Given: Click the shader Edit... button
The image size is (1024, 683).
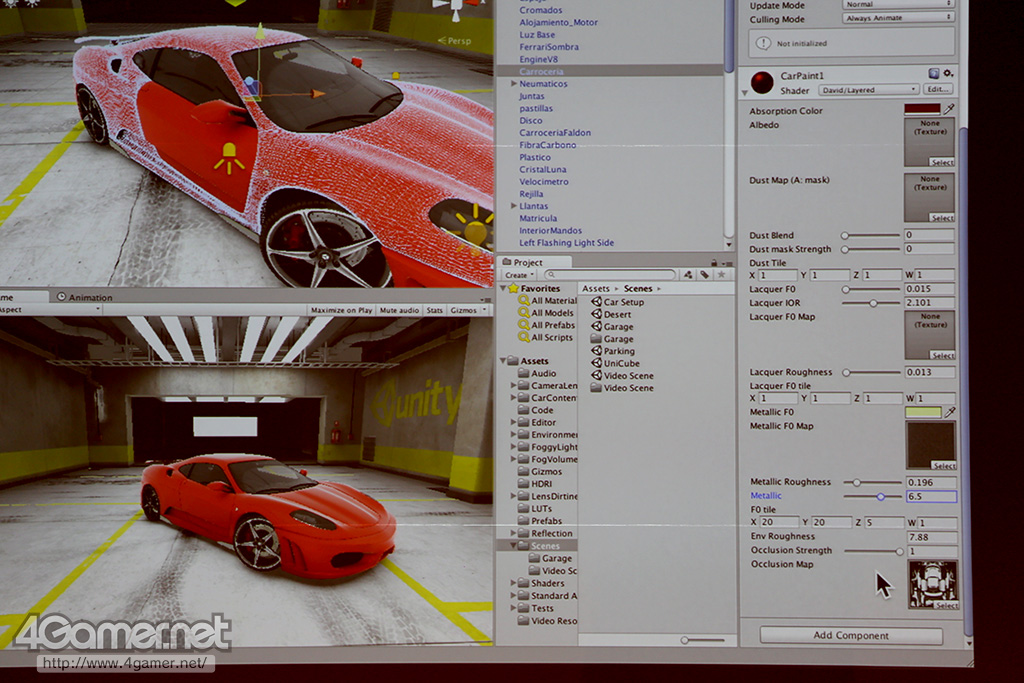Looking at the screenshot, I should point(938,89).
